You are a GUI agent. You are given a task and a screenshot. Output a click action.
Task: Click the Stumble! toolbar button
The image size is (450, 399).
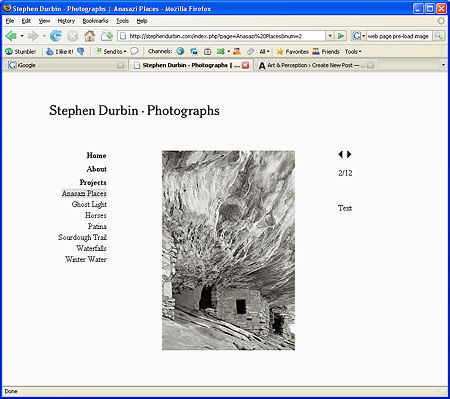coord(21,51)
